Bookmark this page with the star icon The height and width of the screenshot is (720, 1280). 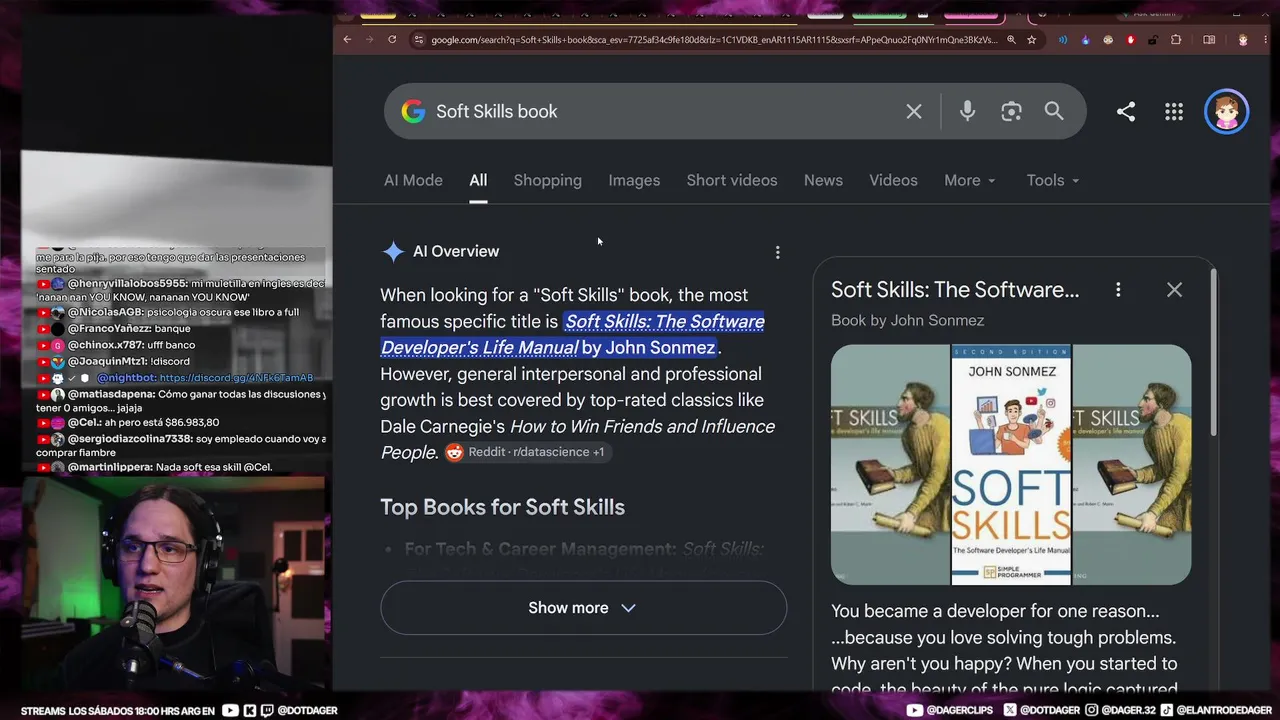tap(1031, 40)
